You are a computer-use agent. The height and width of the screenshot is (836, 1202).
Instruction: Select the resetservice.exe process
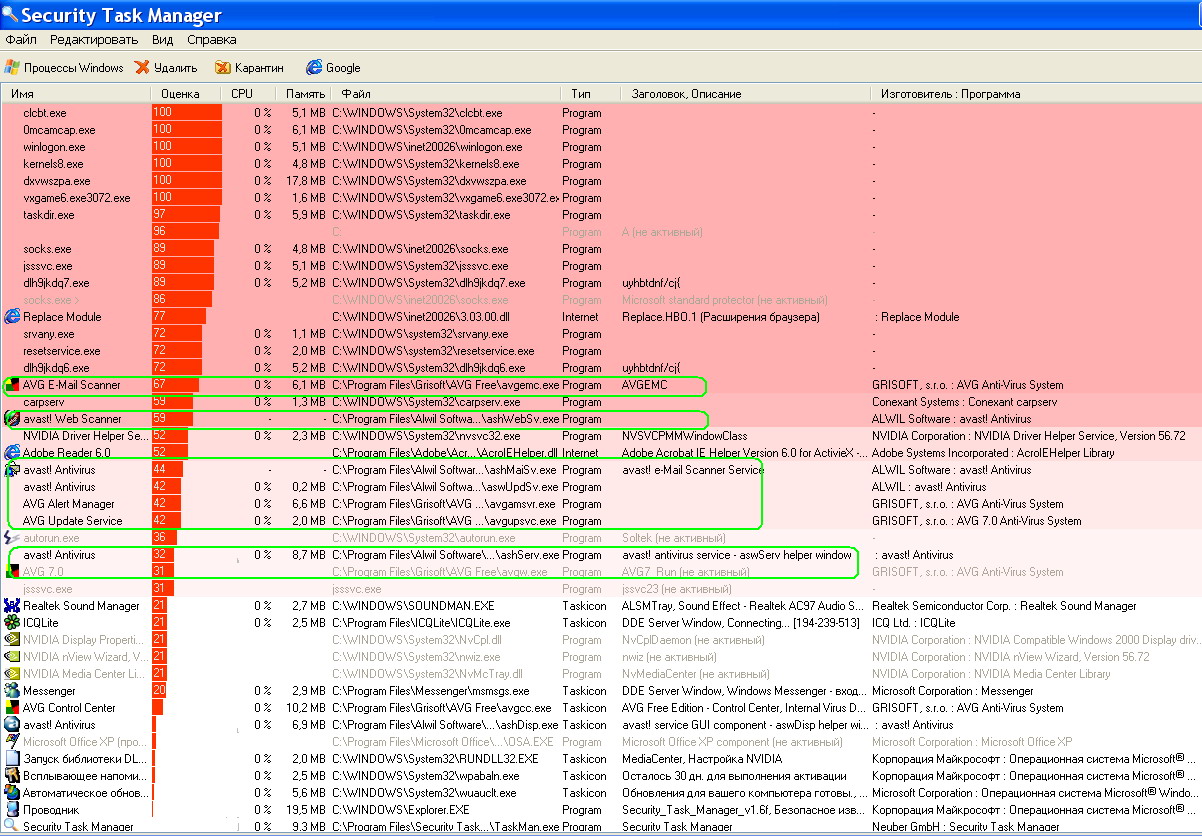coord(601,351)
